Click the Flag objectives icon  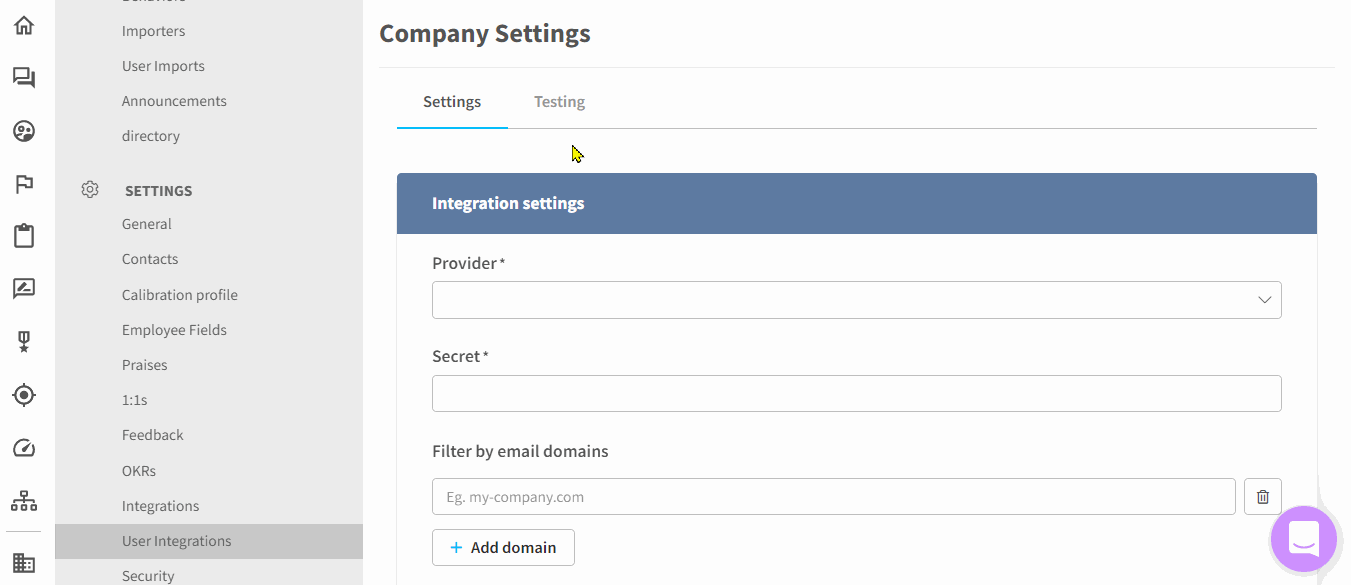23,184
